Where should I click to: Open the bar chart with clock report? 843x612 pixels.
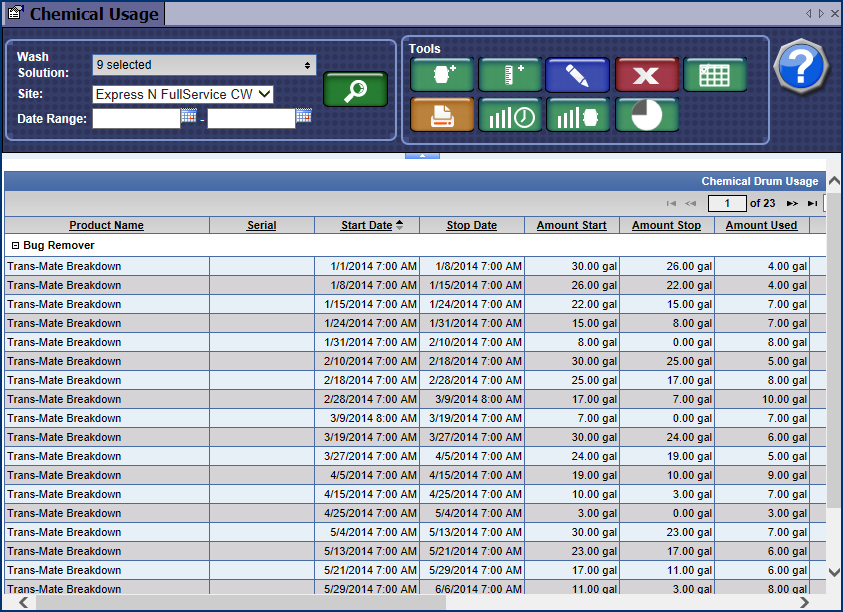click(x=509, y=115)
